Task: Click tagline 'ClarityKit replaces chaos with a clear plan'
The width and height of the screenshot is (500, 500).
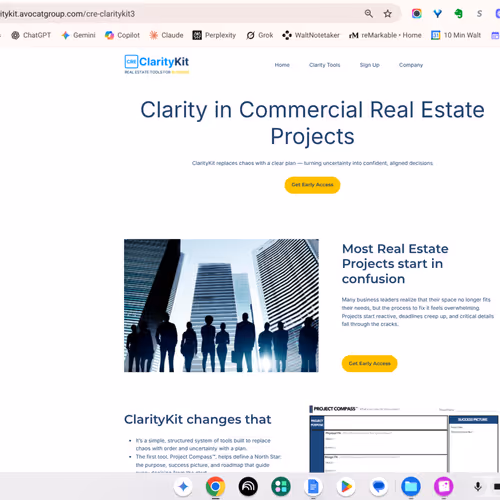Action: (244, 163)
